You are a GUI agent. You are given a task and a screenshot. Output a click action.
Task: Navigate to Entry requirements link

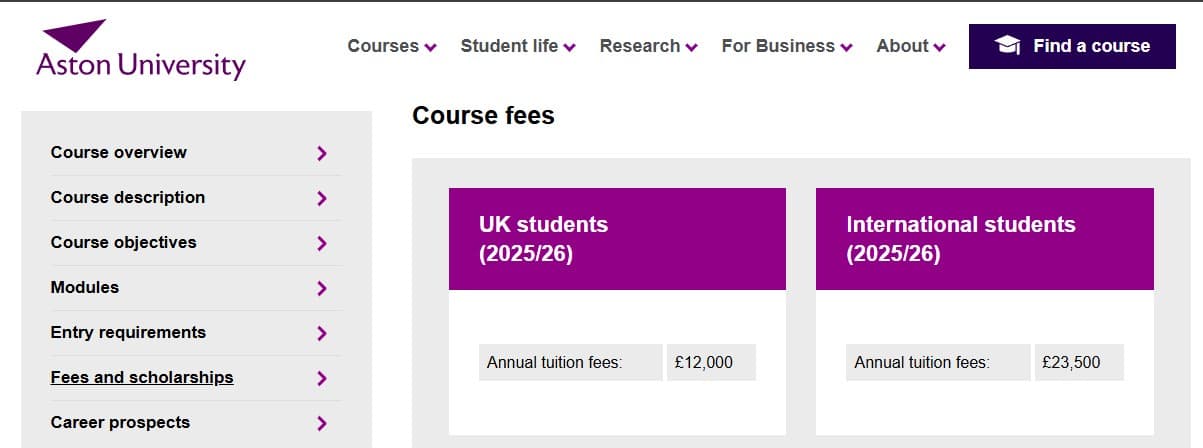tap(128, 332)
